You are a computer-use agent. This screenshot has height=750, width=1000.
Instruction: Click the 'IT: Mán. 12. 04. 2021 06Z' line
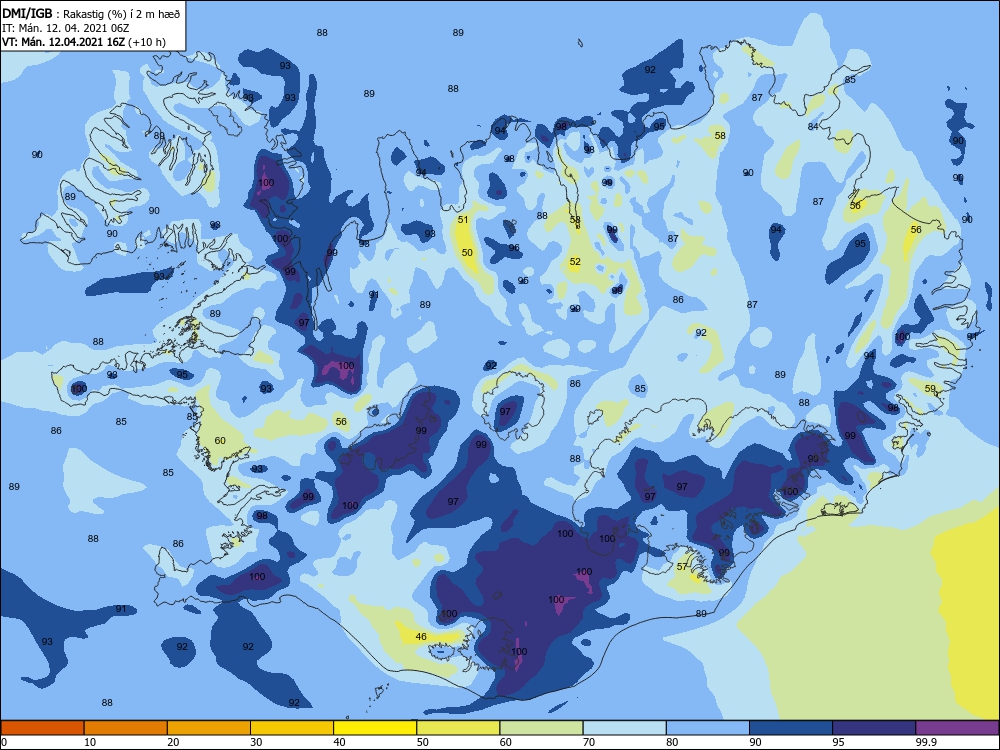65,28
